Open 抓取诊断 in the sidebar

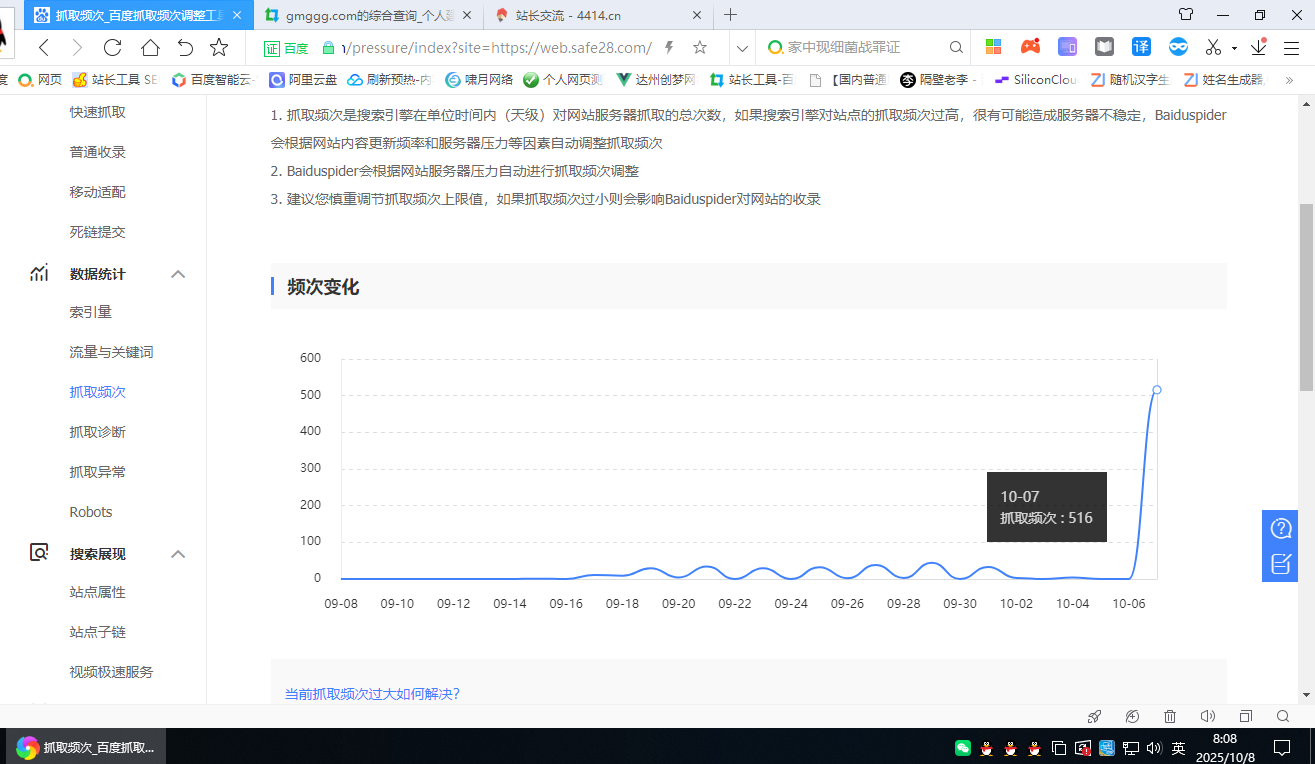(x=98, y=432)
